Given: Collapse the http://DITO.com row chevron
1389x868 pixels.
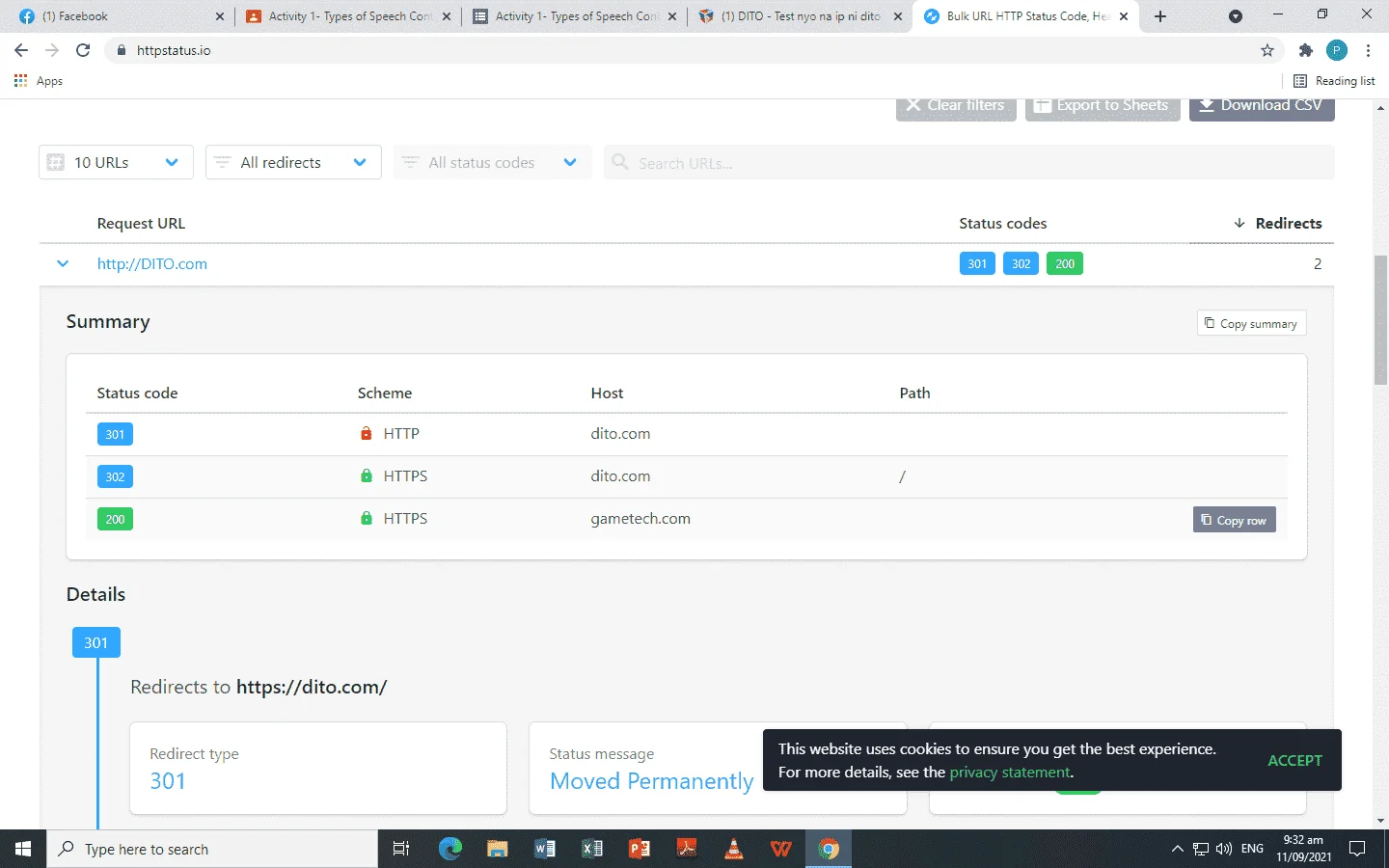Looking at the screenshot, I should tap(63, 263).
